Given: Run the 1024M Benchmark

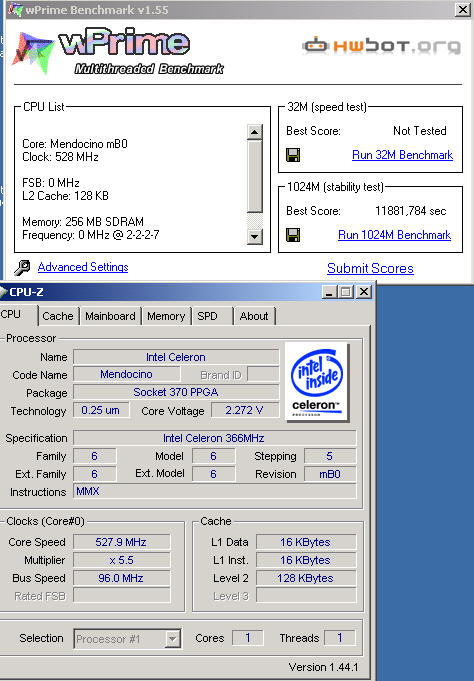Looking at the screenshot, I should pos(394,235).
